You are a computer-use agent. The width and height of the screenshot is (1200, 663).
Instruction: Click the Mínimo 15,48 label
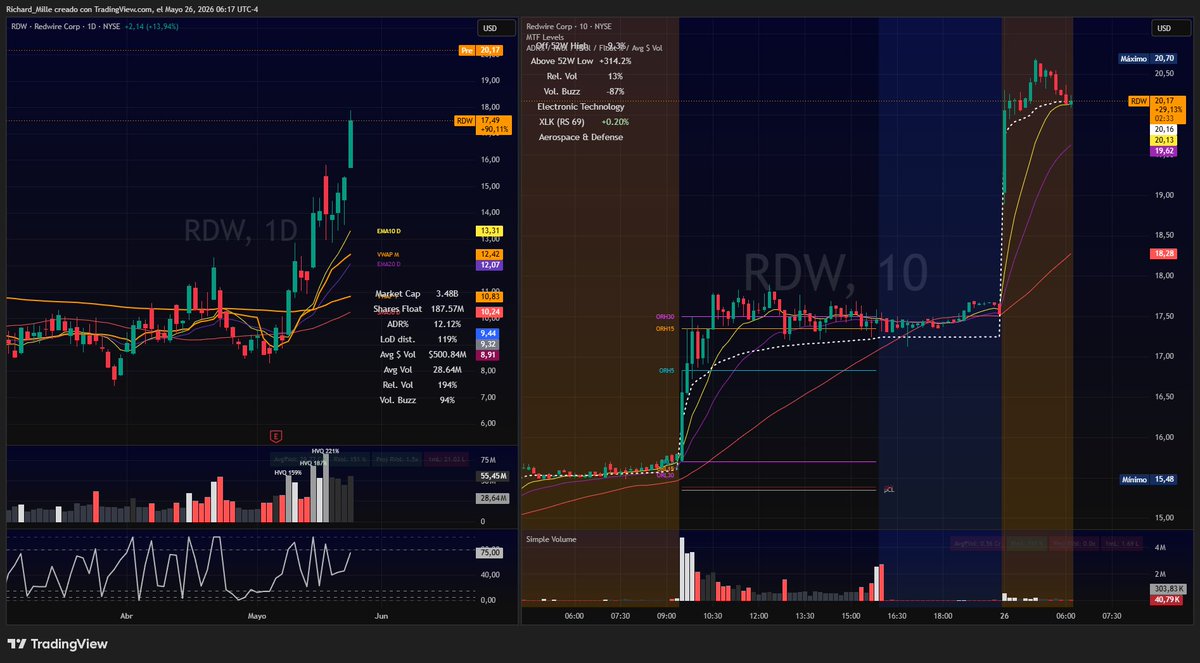click(1147, 480)
